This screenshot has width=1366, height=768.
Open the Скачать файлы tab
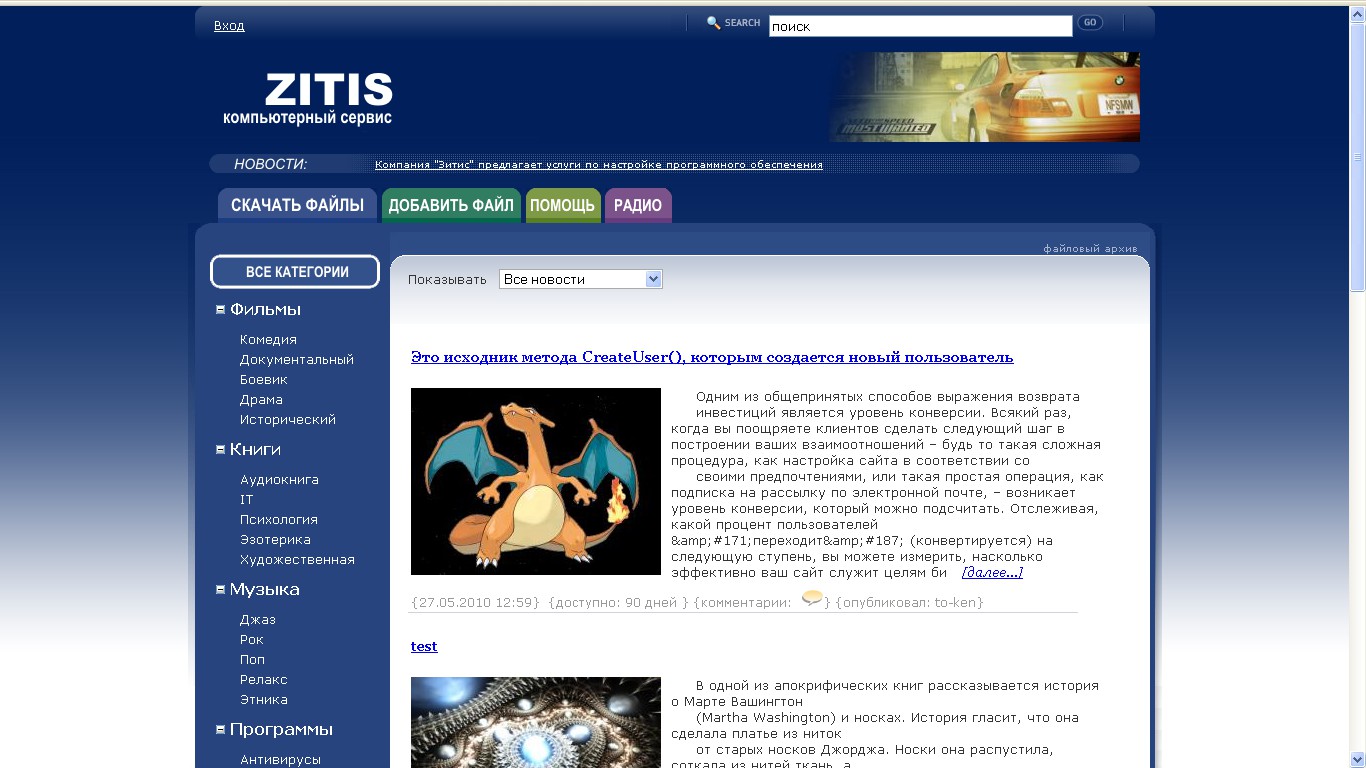[297, 205]
